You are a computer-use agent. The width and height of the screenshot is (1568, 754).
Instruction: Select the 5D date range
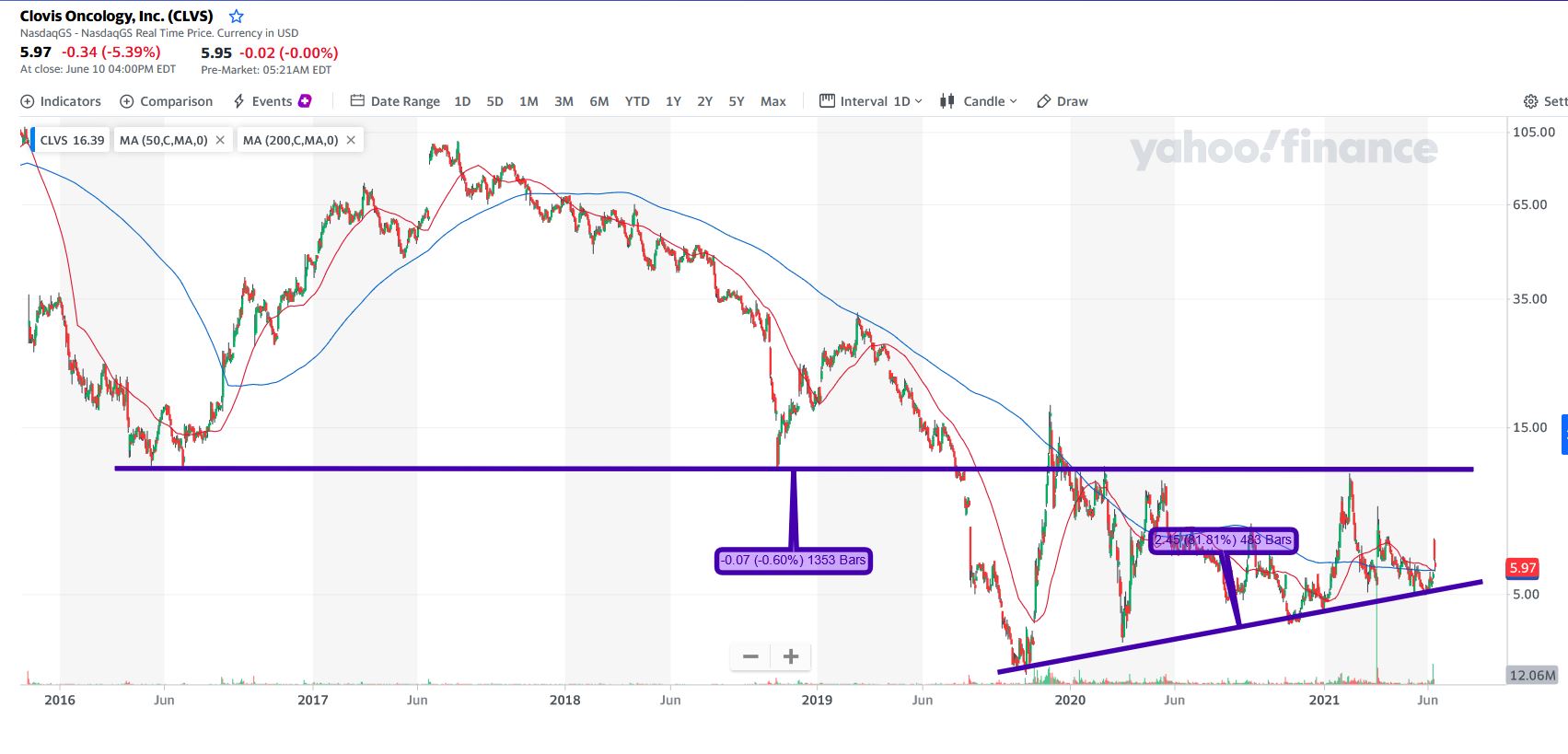(x=495, y=101)
